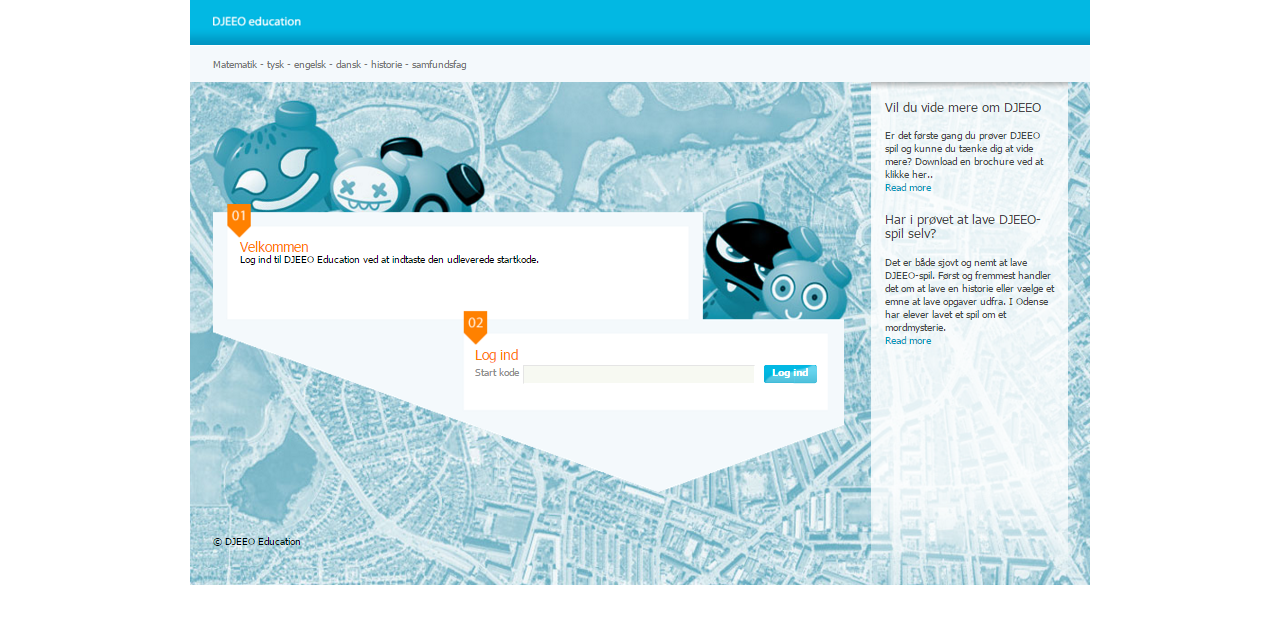The height and width of the screenshot is (640, 1279).
Task: Click the Vil du vide mere om DJEEO heading
Action: pos(963,108)
